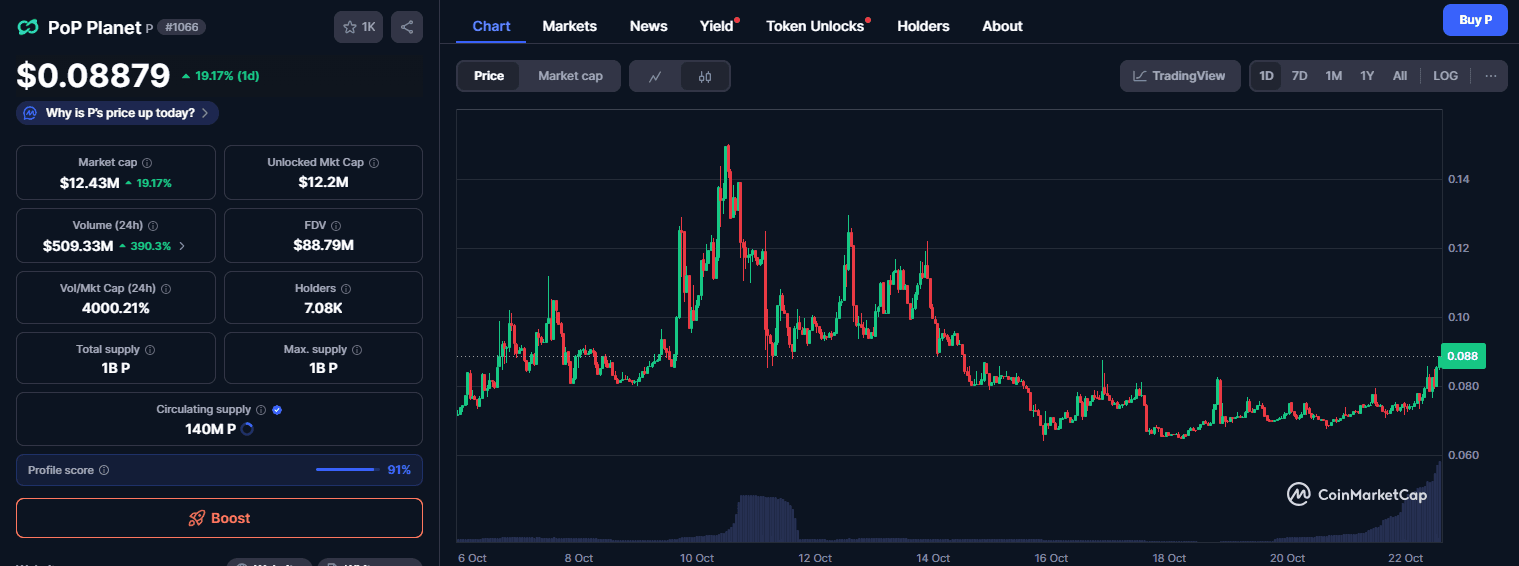This screenshot has width=1519, height=566.
Task: Click the Buy P button
Action: tap(1475, 20)
